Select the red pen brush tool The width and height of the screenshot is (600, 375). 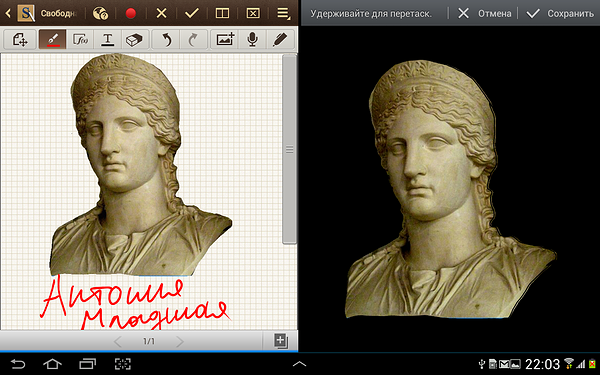53,39
